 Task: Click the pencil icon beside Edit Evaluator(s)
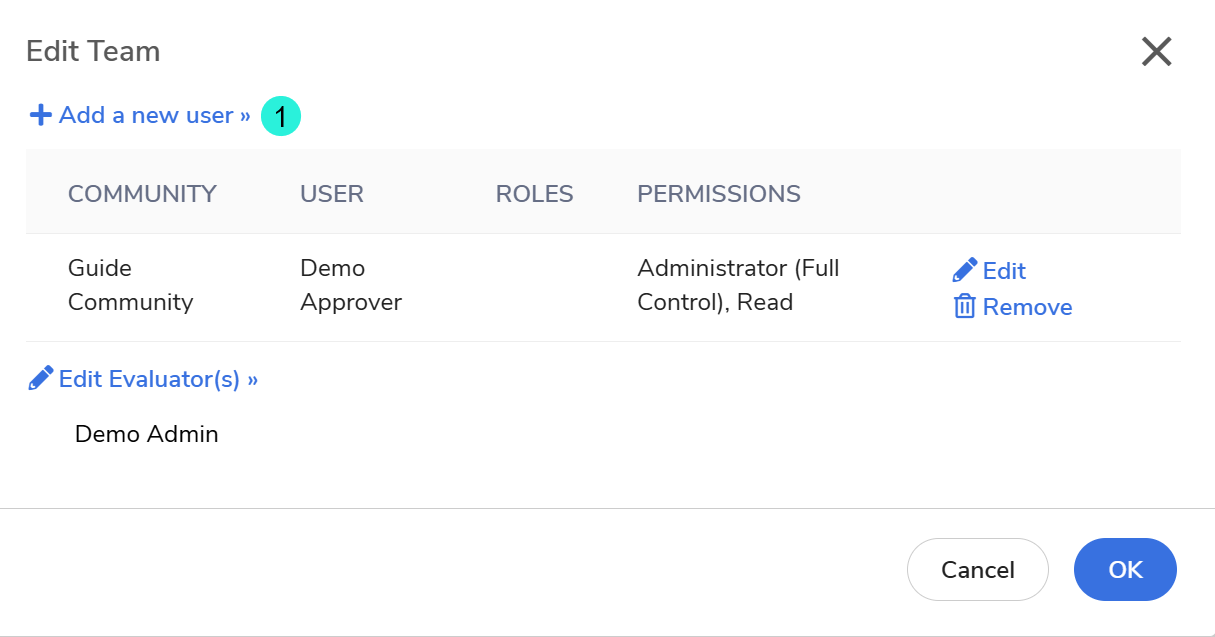pos(40,378)
